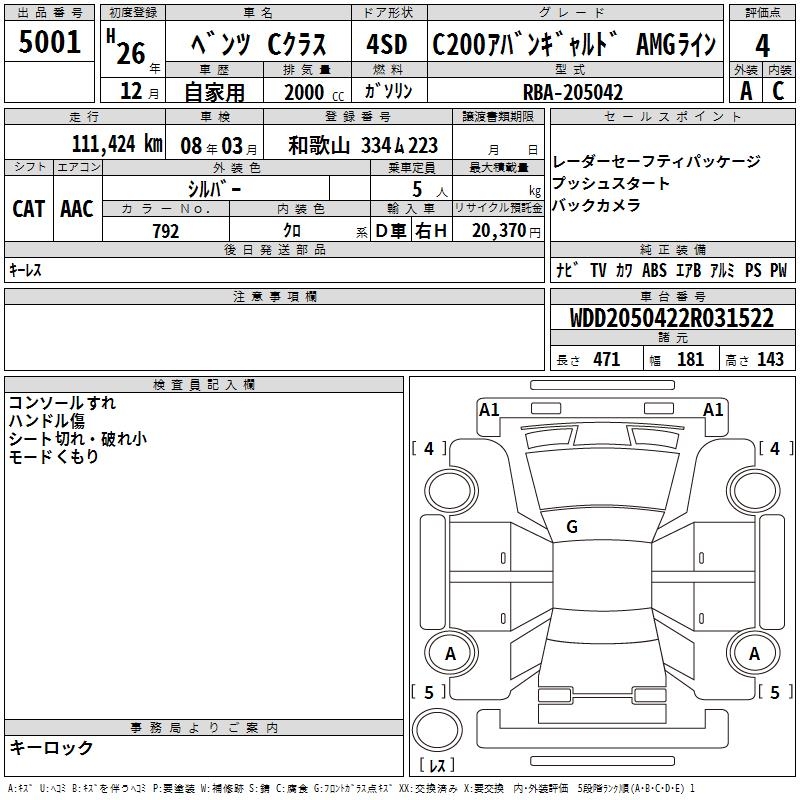Click the エアB equipment item

689,270
